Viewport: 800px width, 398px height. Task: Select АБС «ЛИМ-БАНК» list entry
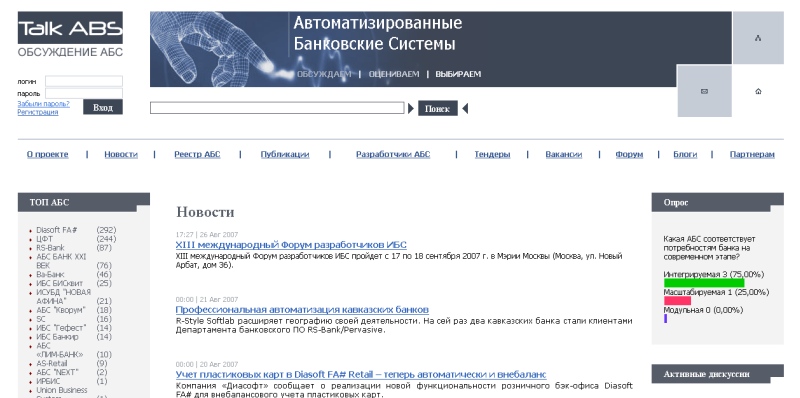(x=60, y=350)
